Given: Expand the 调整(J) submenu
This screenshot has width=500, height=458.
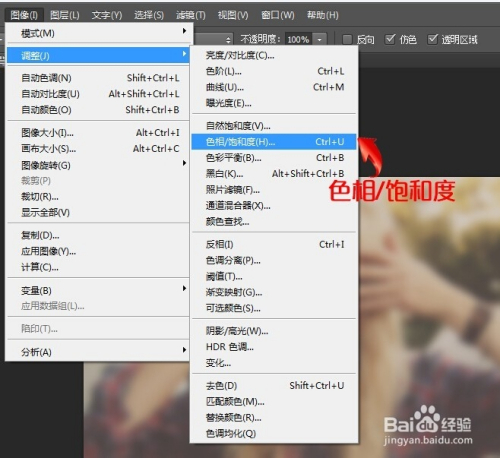Looking at the screenshot, I should (98, 55).
